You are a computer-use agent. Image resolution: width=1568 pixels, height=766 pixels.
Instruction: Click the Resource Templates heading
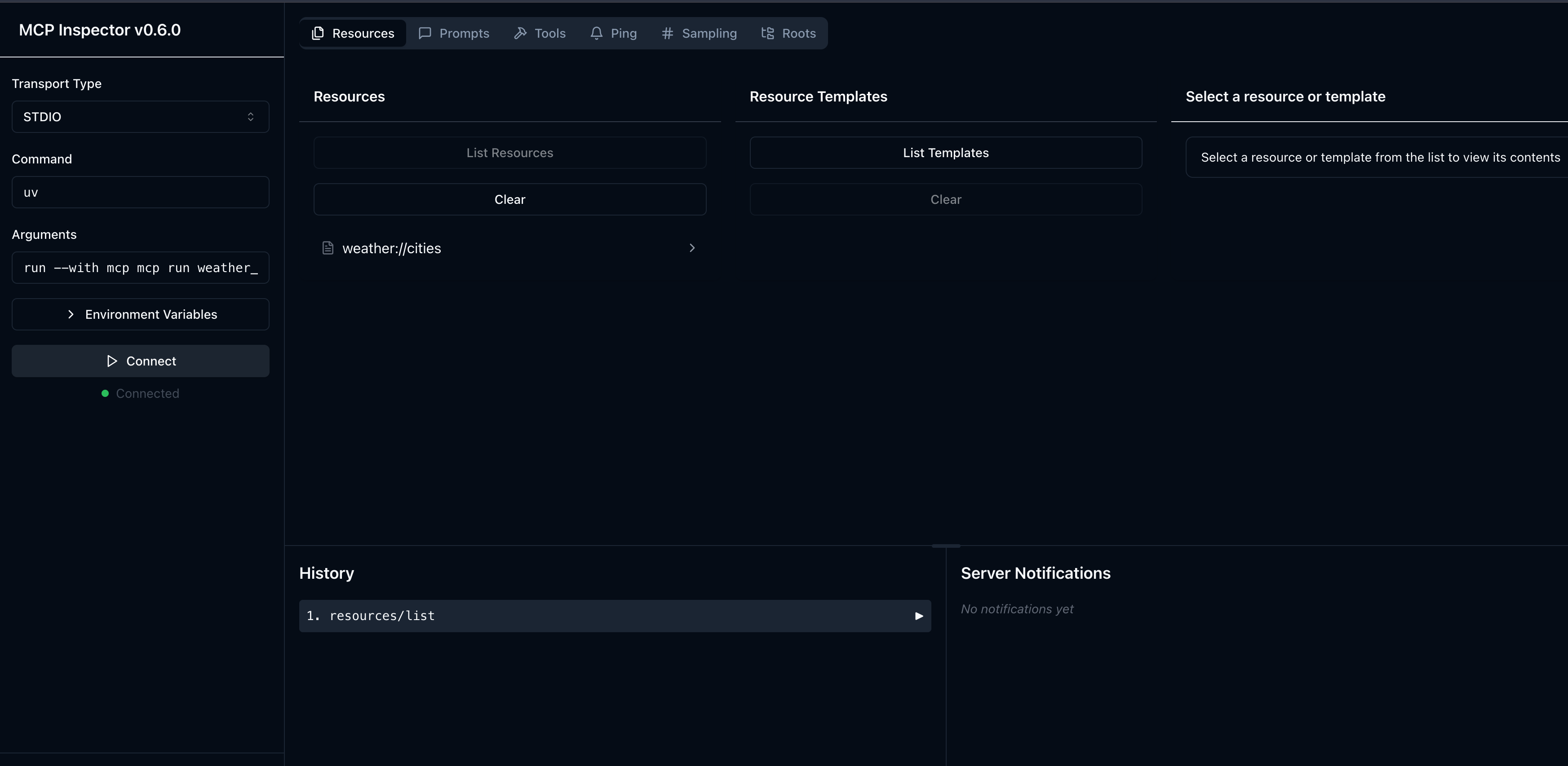(818, 97)
